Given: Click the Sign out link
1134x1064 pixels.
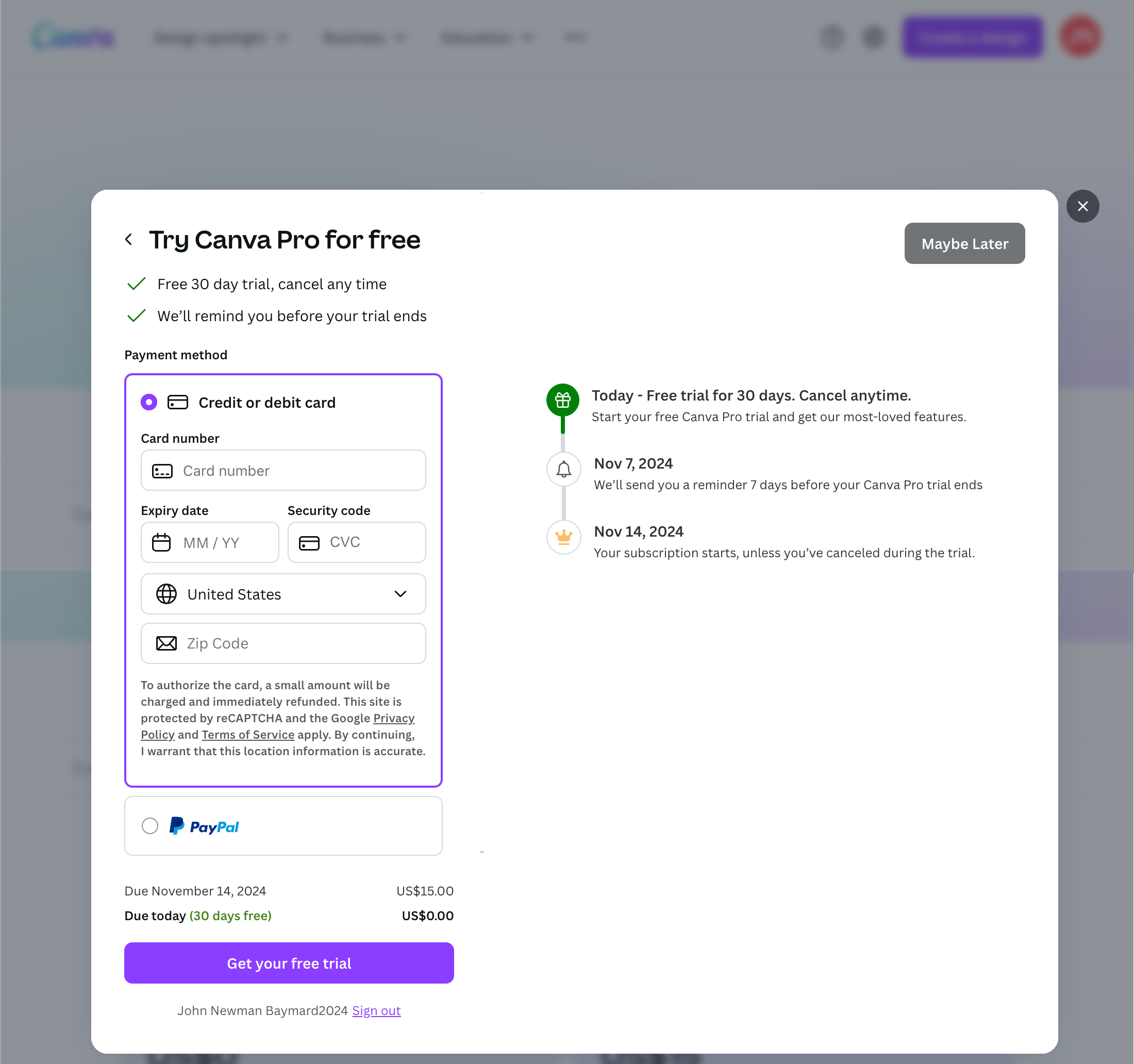Looking at the screenshot, I should [376, 1010].
